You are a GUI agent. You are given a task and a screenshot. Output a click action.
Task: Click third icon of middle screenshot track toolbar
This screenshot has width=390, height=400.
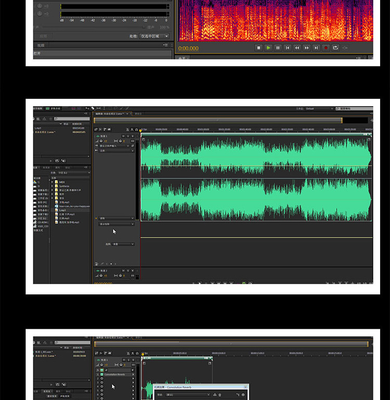(x=105, y=129)
